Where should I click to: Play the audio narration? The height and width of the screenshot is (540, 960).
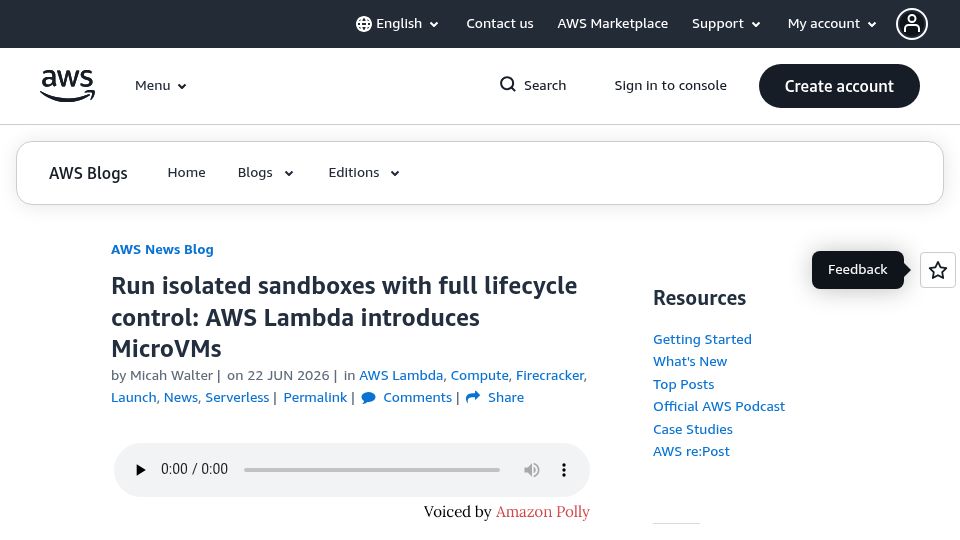140,470
